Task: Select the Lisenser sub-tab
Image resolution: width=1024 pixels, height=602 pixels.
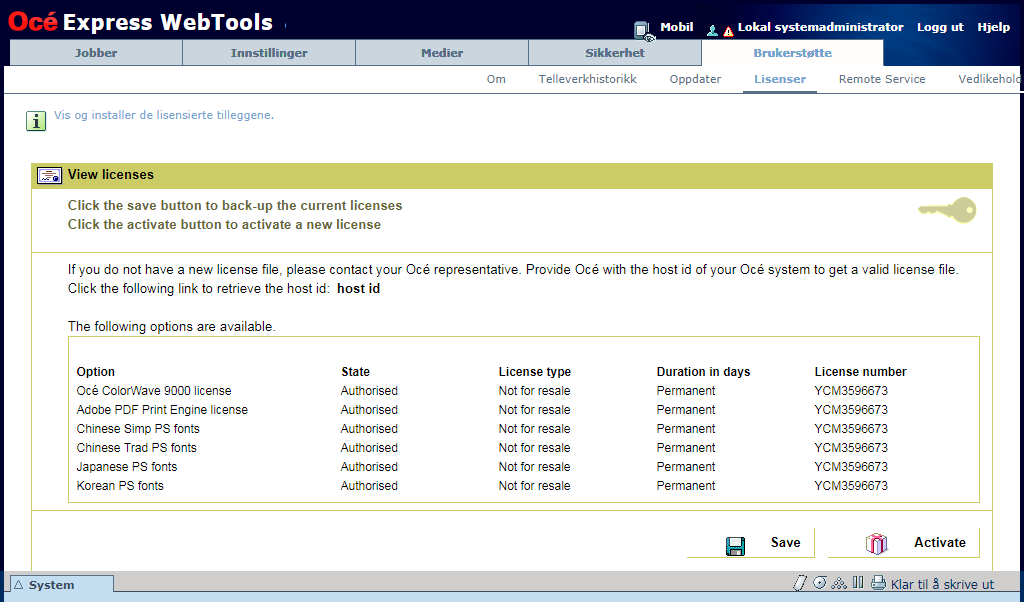Action: pyautogui.click(x=780, y=79)
